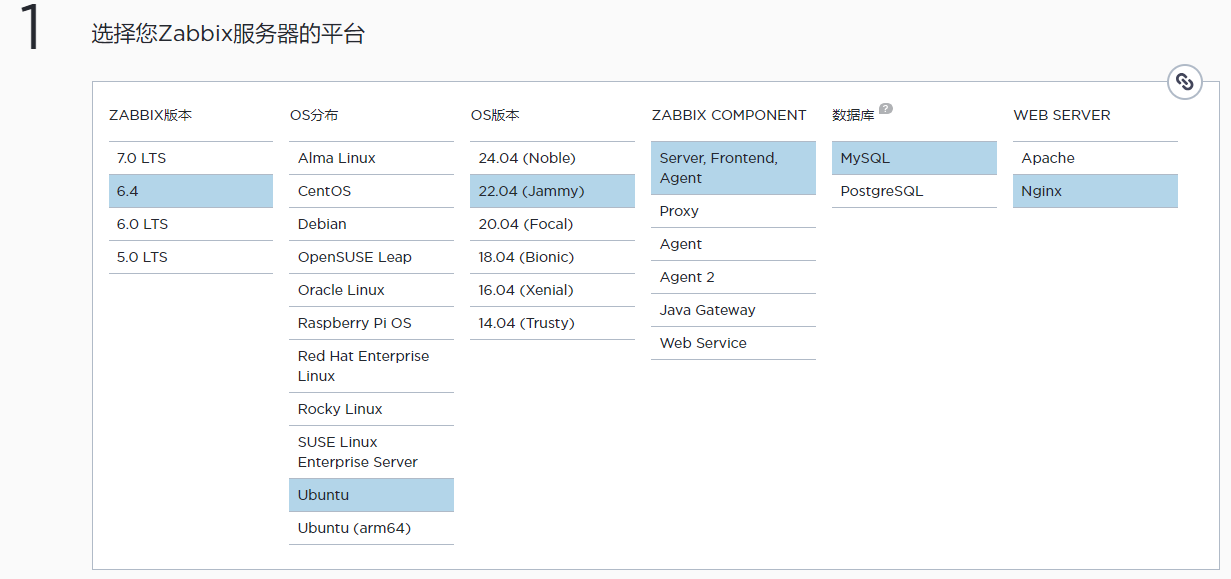Set the web server to Nginx
This screenshot has width=1231, height=579.
1096,191
